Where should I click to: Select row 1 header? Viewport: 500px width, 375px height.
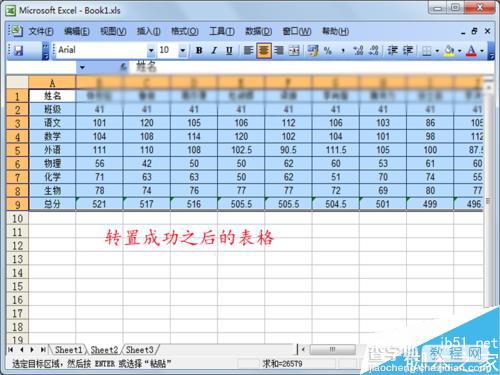point(17,96)
